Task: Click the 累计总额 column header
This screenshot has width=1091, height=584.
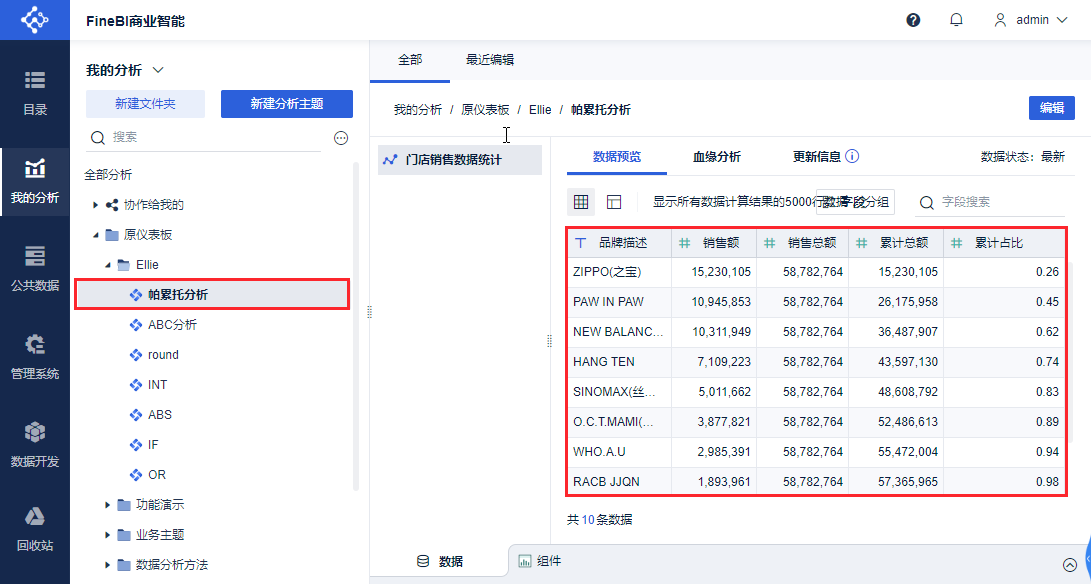Action: pyautogui.click(x=896, y=243)
